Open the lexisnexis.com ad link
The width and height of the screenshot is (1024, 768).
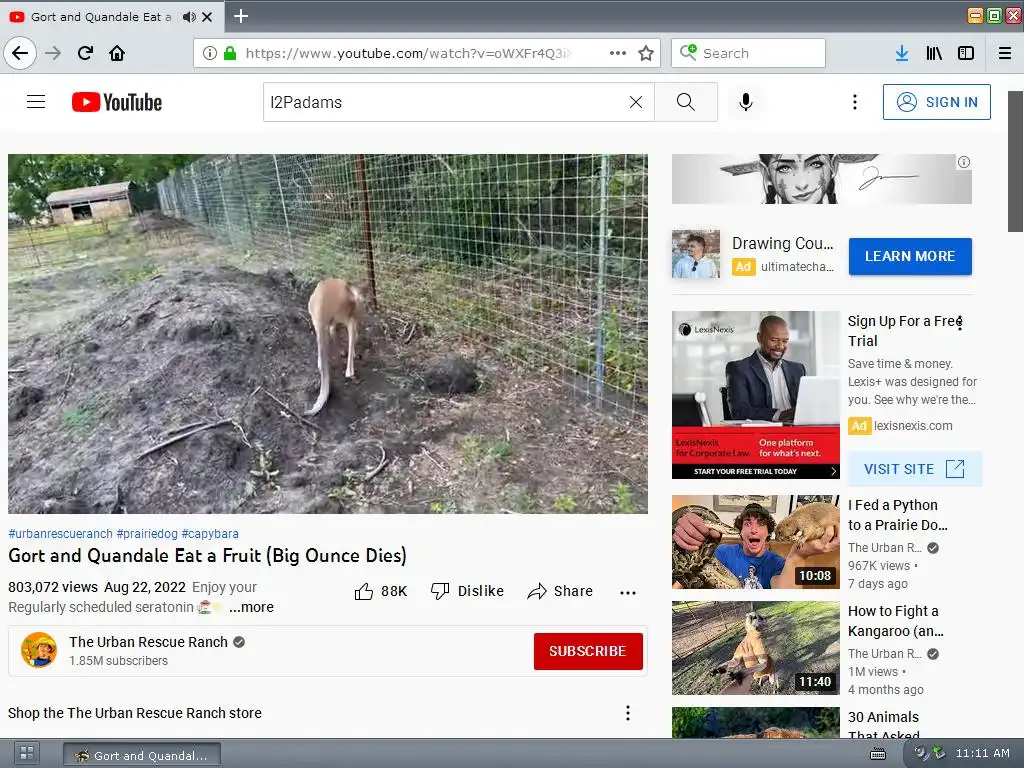pyautogui.click(x=913, y=426)
